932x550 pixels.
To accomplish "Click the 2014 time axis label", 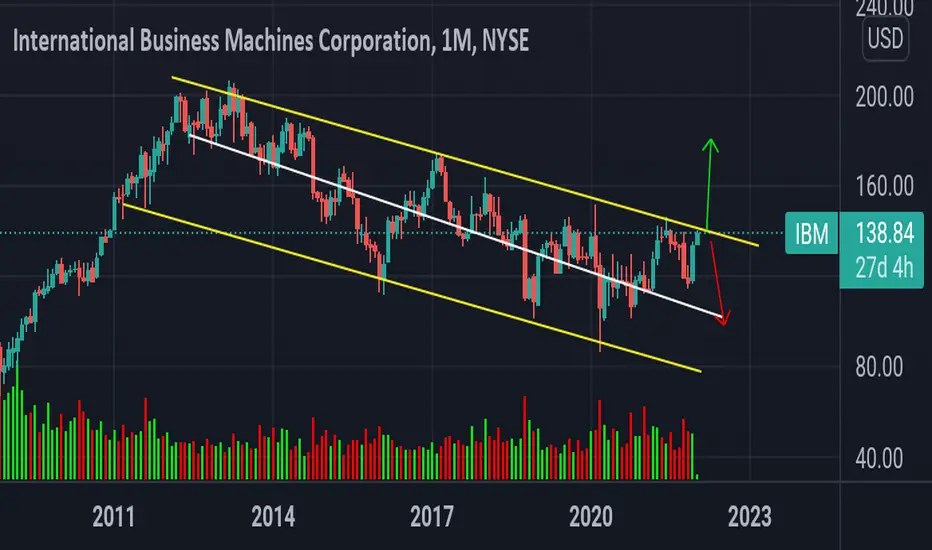I will point(273,517).
